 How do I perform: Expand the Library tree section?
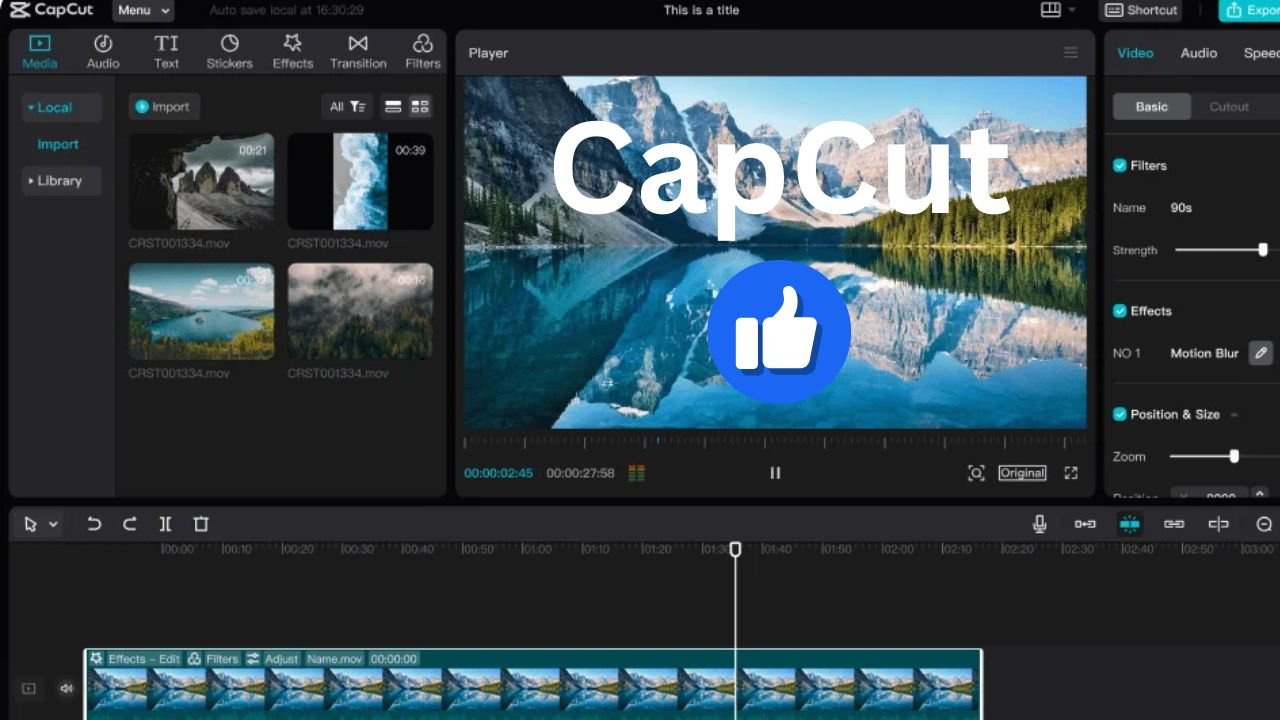pos(62,181)
